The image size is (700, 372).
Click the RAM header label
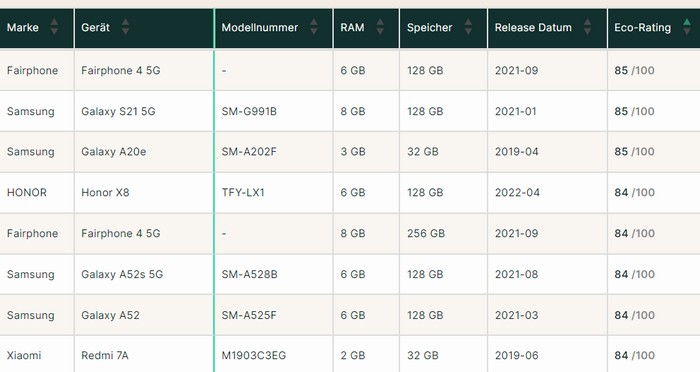pos(352,27)
